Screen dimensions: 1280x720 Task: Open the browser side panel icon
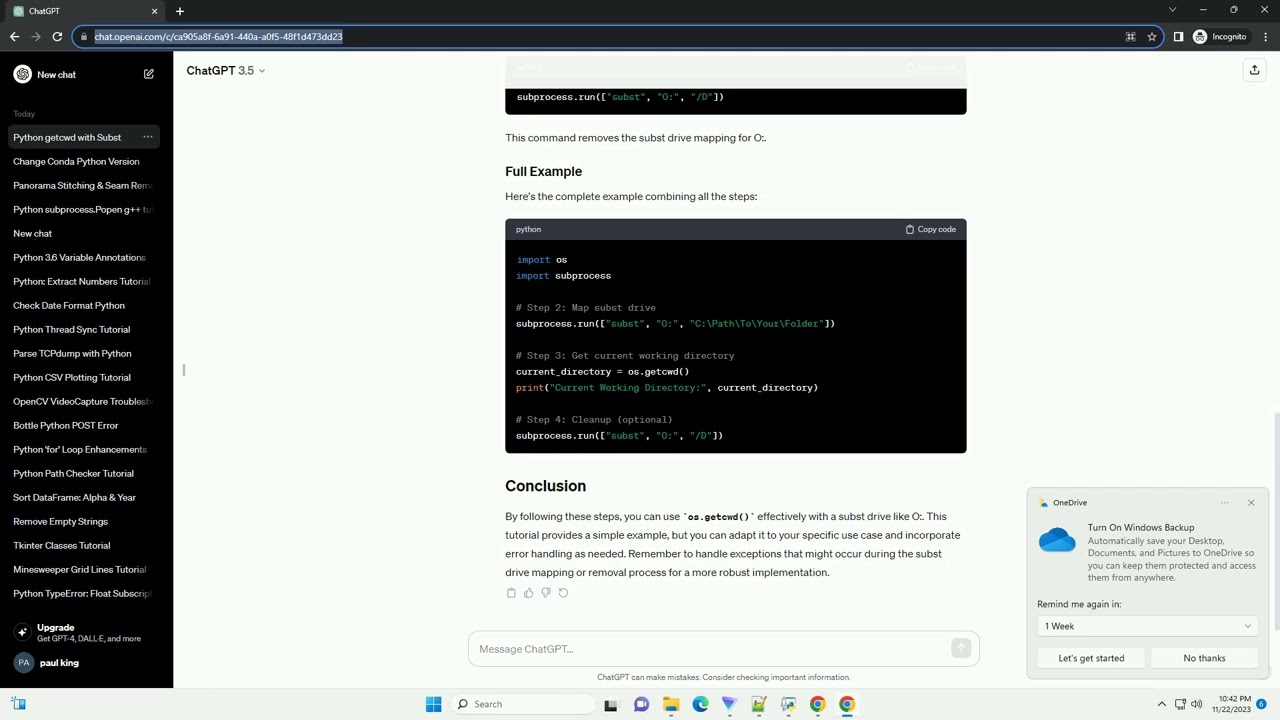[1178, 37]
